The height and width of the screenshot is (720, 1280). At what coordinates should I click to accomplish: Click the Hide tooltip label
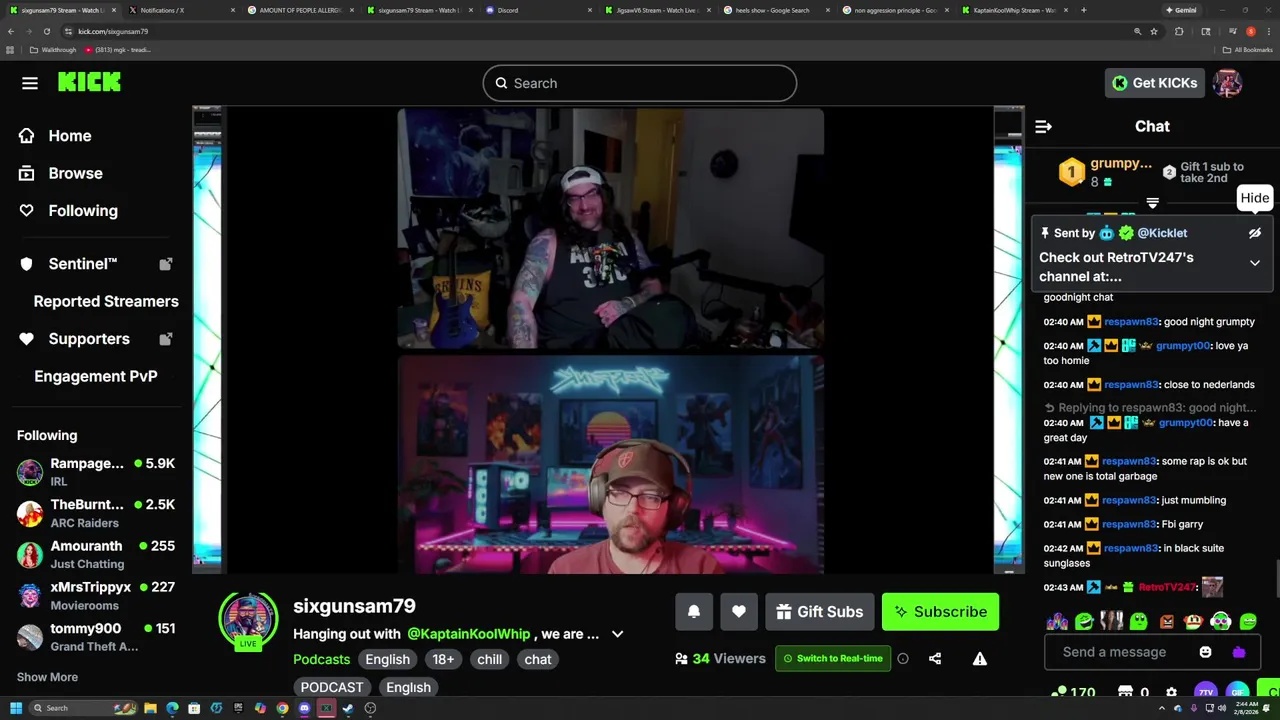point(1254,198)
